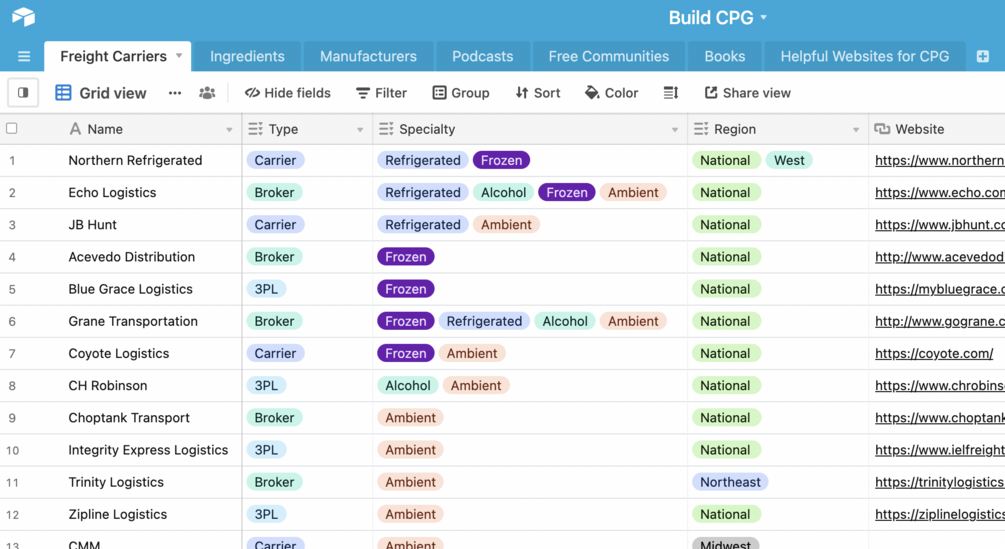Click Hide fields
Screen dimensions: 1005x549
coord(288,93)
